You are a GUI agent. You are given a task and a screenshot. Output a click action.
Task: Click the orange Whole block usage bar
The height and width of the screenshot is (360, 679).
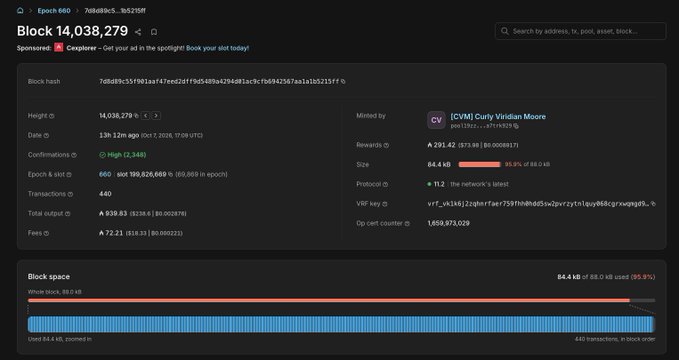point(341,300)
